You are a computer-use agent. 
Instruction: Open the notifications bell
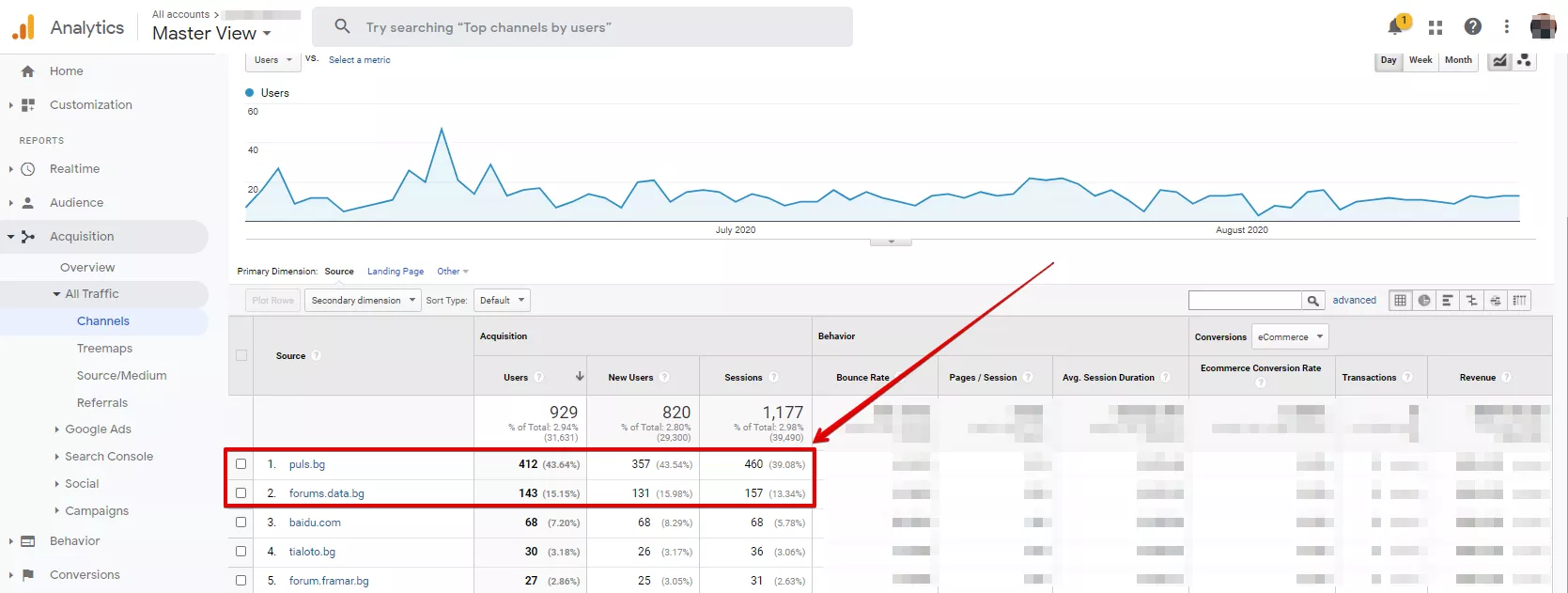1395,27
